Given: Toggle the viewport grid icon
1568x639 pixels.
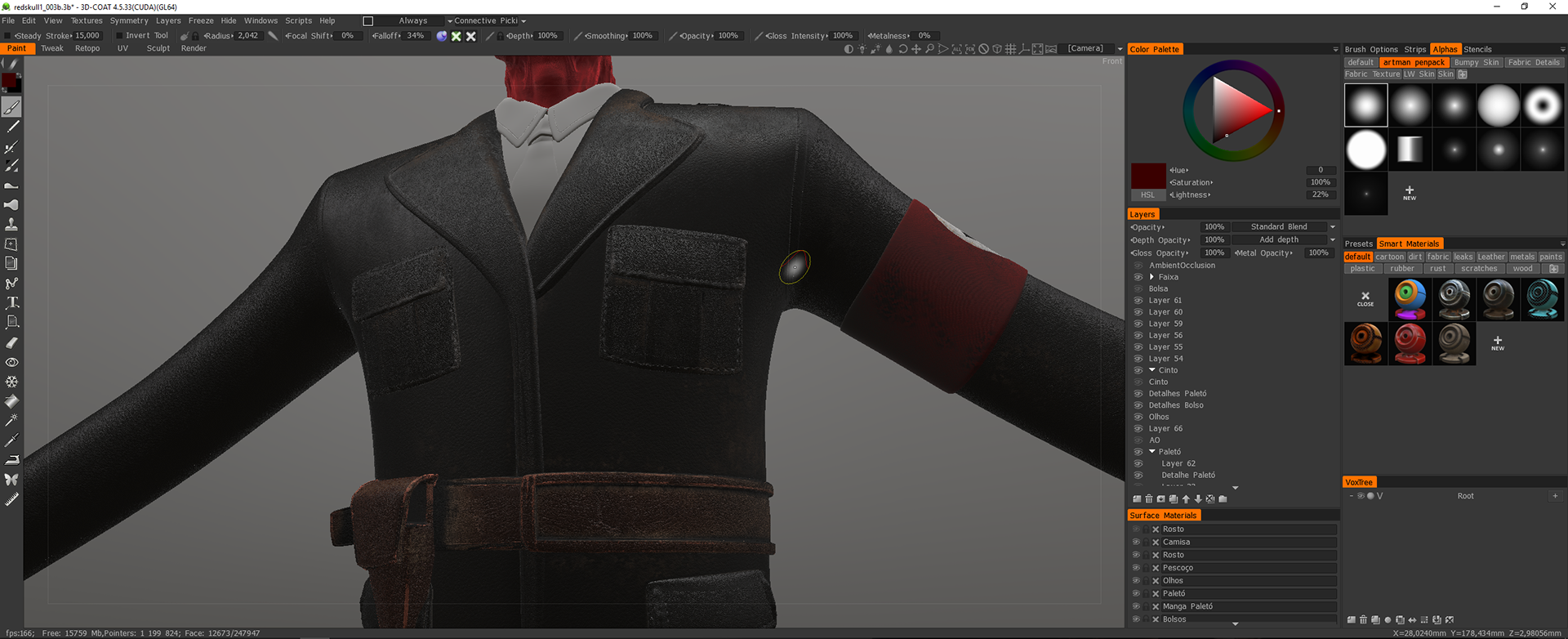Looking at the screenshot, I should tap(1010, 49).
